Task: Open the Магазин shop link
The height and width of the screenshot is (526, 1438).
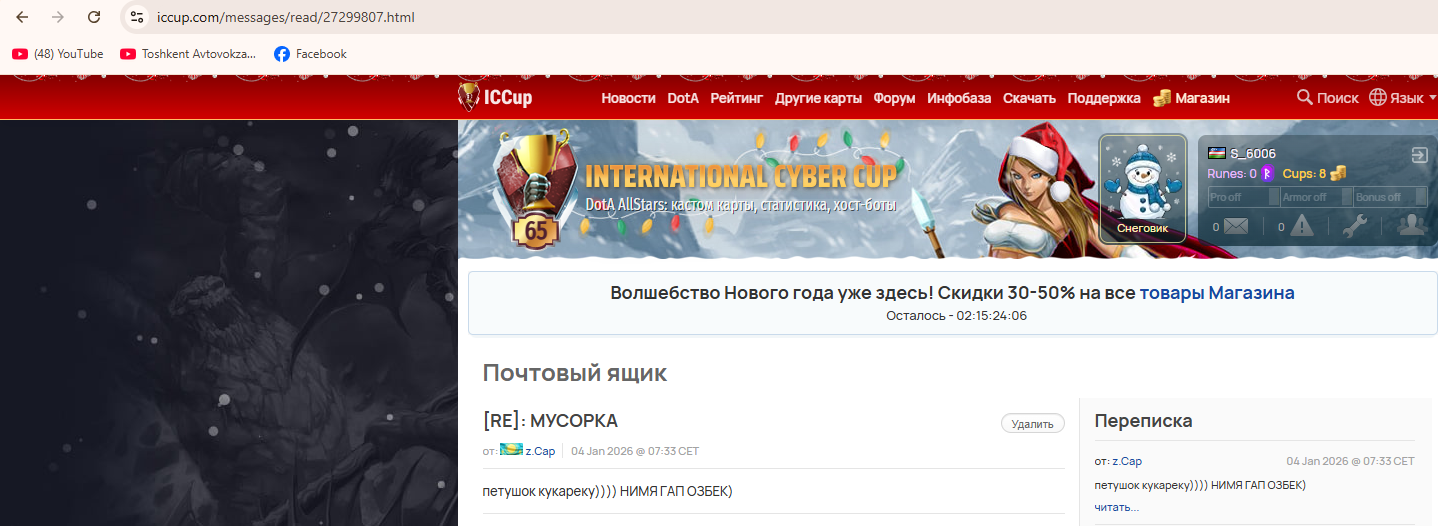Action: click(1202, 98)
